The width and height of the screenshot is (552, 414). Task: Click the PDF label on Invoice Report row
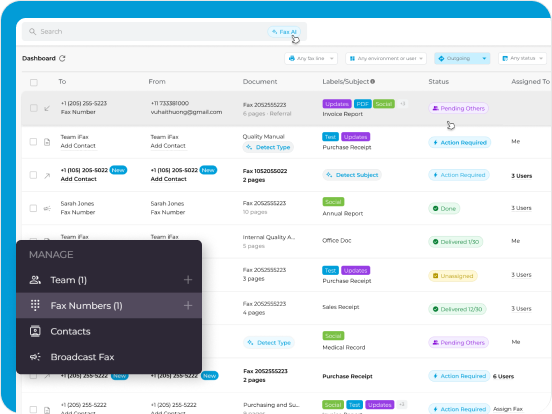pyautogui.click(x=362, y=104)
